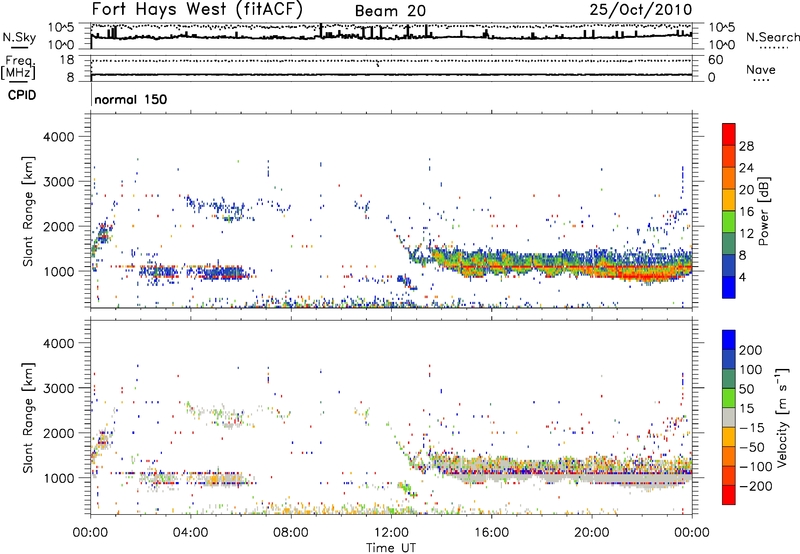Viewport: 800px width, 554px height.
Task: Click the 'Beam 20' label
Action: pos(390,11)
